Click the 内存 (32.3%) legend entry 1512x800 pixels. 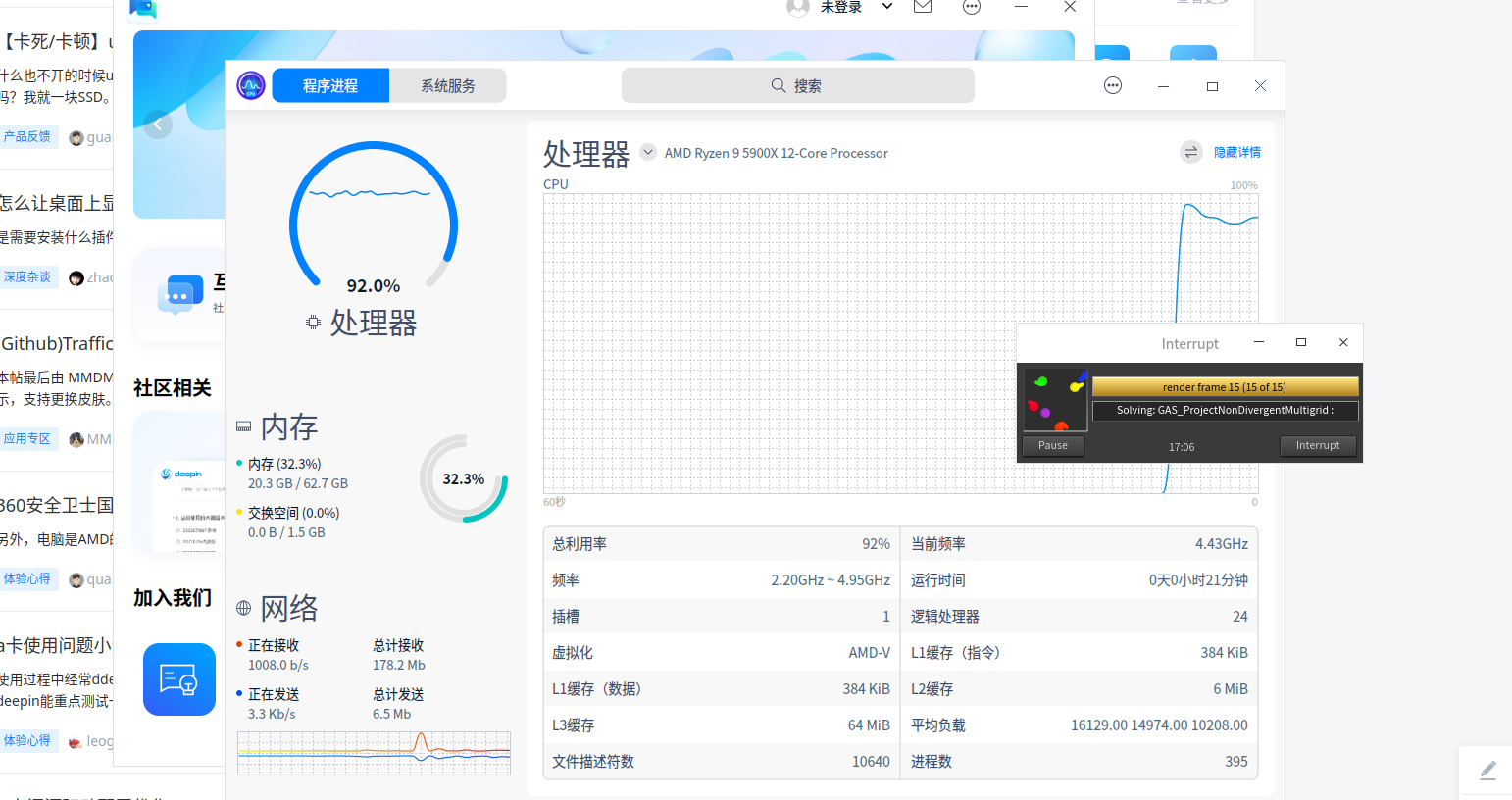[284, 464]
